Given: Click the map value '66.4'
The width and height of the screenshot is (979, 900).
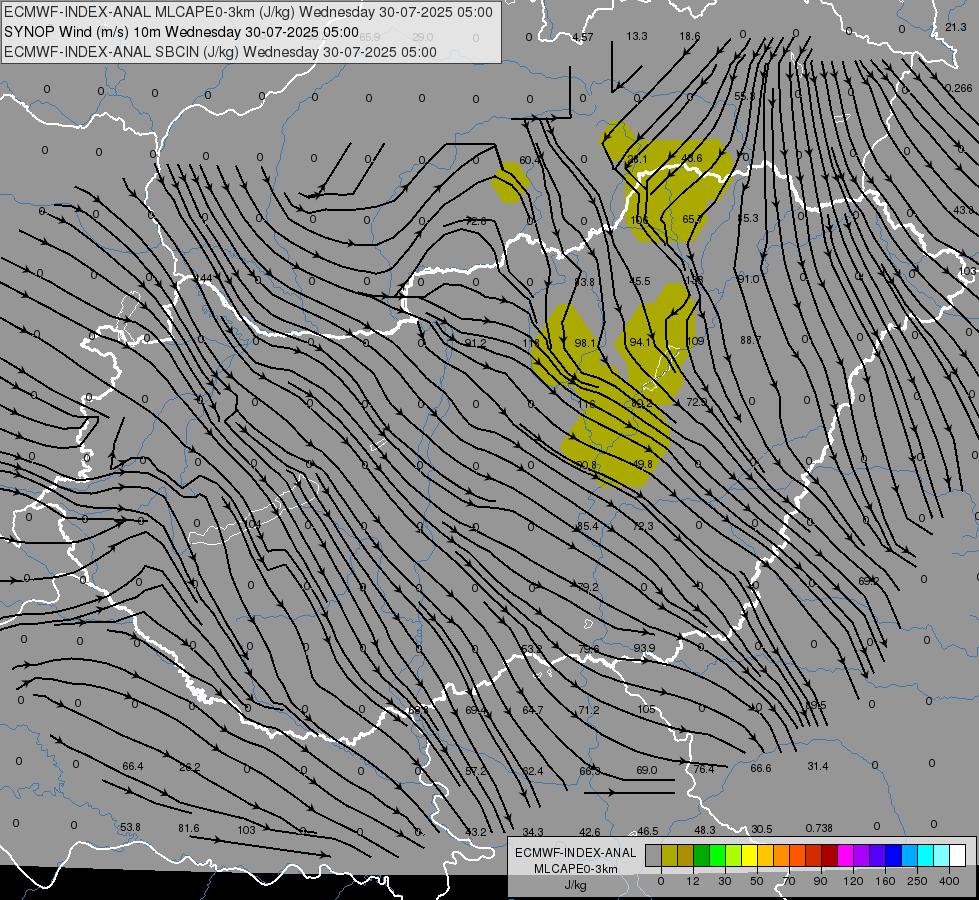Looking at the screenshot, I should tap(133, 766).
